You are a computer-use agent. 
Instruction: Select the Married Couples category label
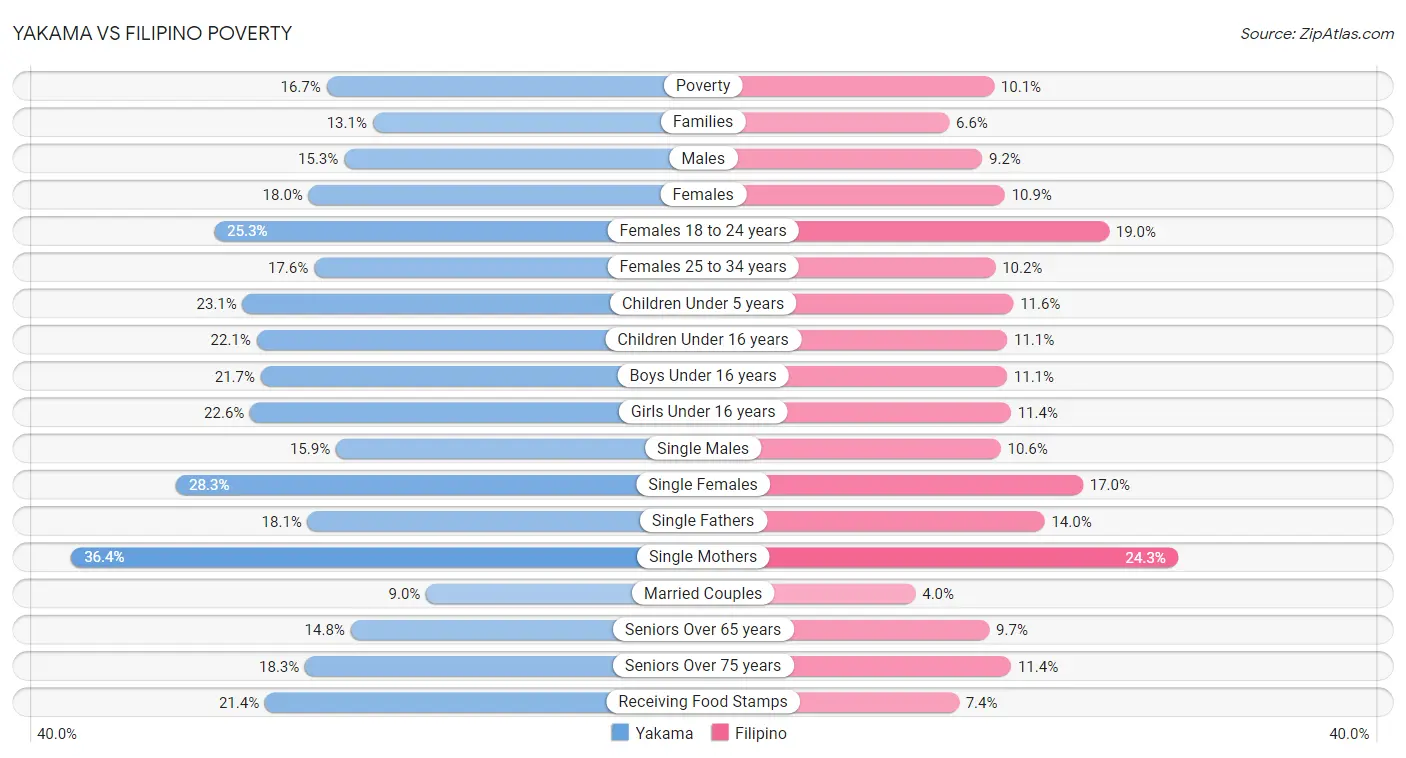click(703, 594)
